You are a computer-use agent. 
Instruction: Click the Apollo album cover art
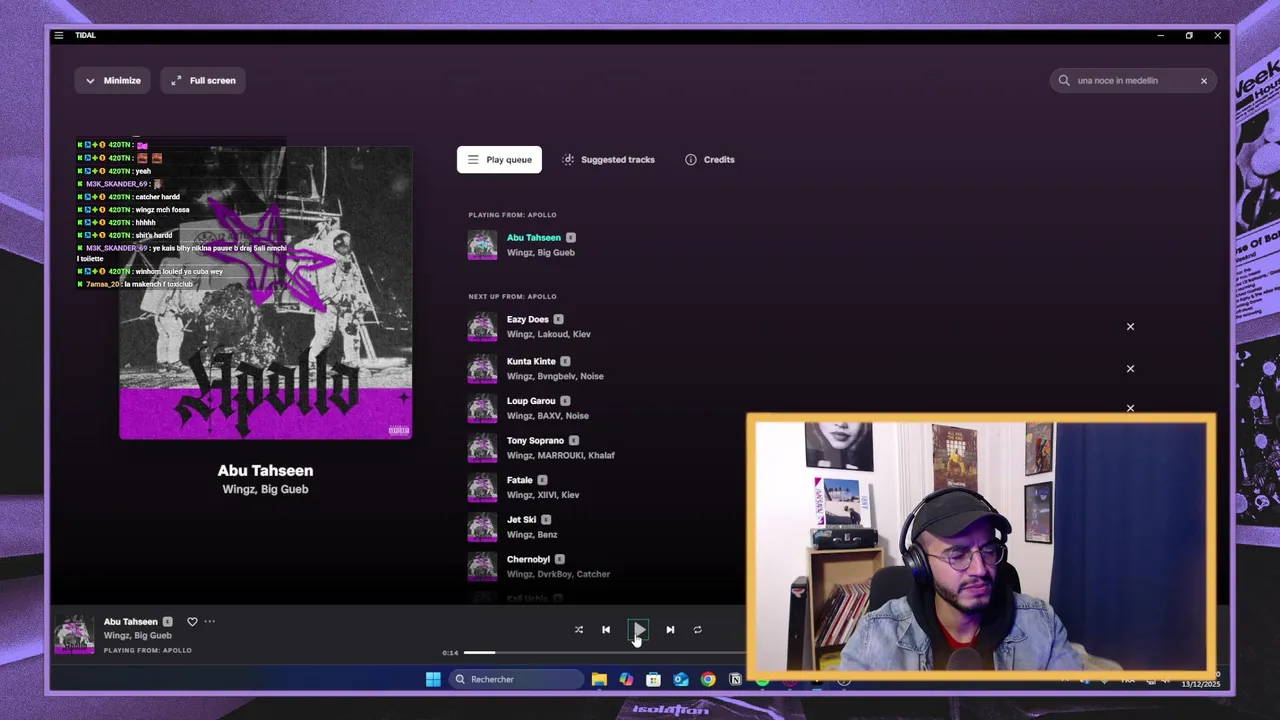pos(265,293)
